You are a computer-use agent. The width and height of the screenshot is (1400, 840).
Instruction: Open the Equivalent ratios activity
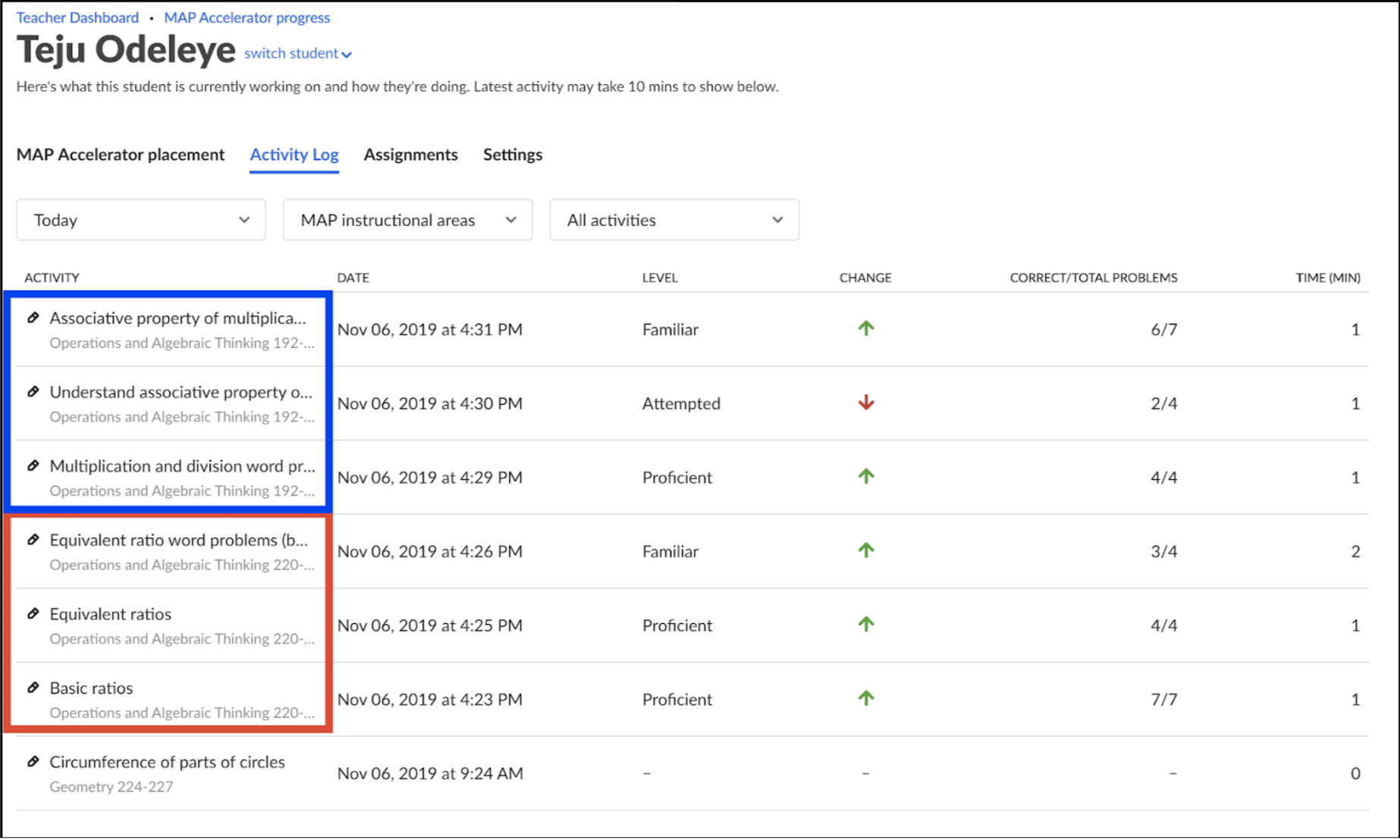click(111, 614)
